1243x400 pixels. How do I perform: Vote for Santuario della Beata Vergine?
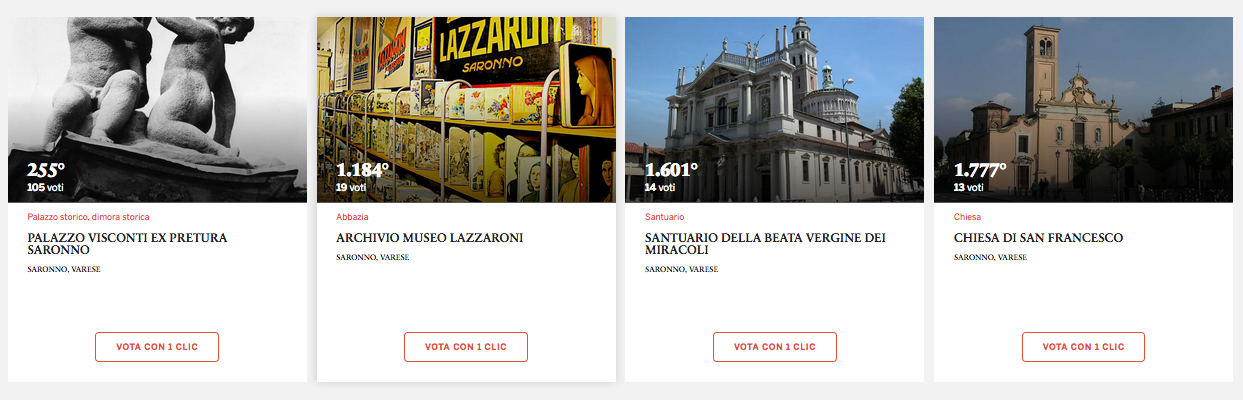pyautogui.click(x=775, y=347)
